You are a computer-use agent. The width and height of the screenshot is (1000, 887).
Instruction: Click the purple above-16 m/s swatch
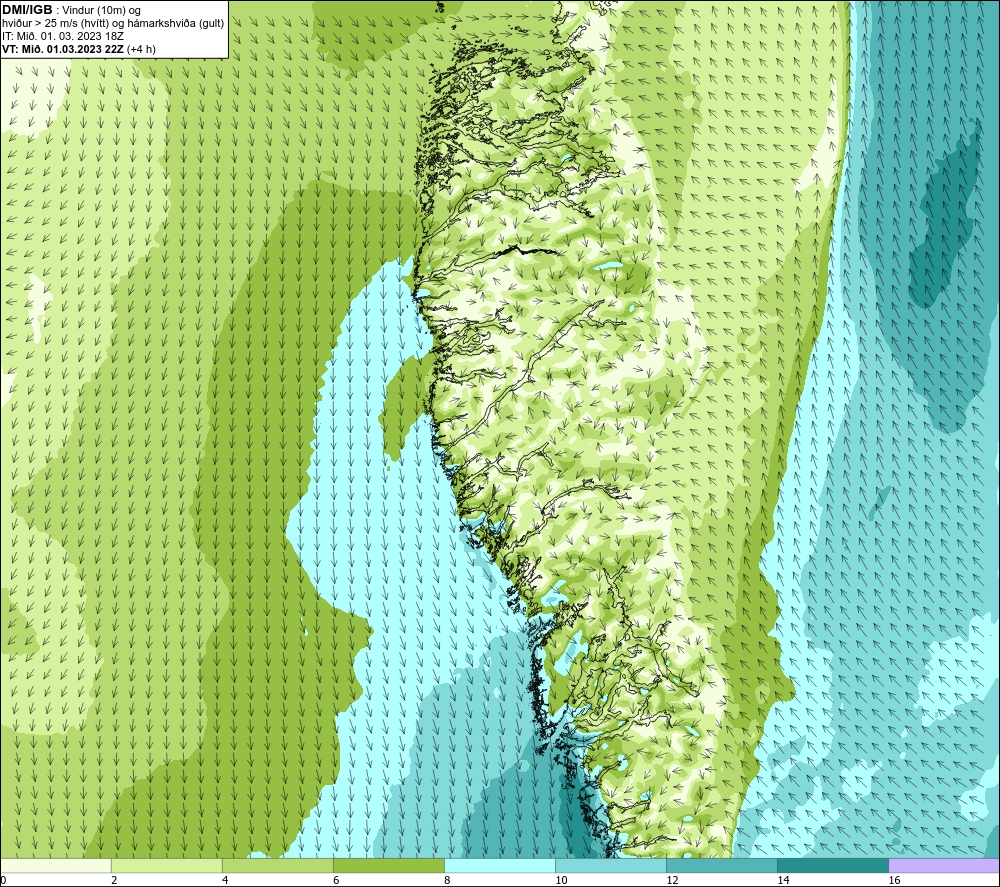pyautogui.click(x=944, y=865)
